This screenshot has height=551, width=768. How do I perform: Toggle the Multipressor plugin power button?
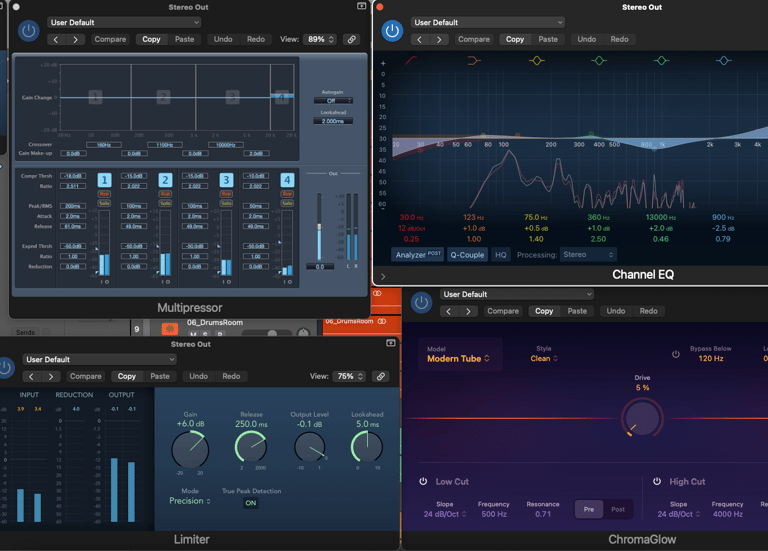pyautogui.click(x=28, y=32)
